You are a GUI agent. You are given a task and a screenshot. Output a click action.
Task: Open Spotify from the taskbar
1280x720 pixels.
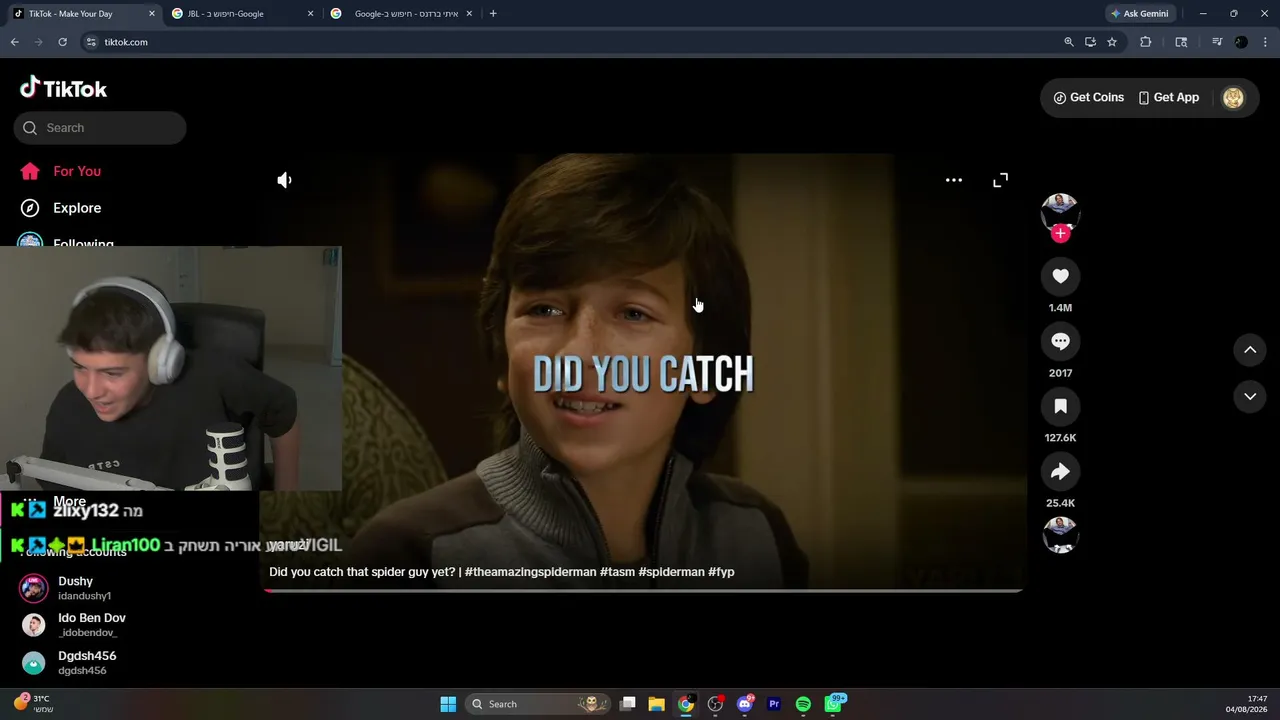point(803,704)
